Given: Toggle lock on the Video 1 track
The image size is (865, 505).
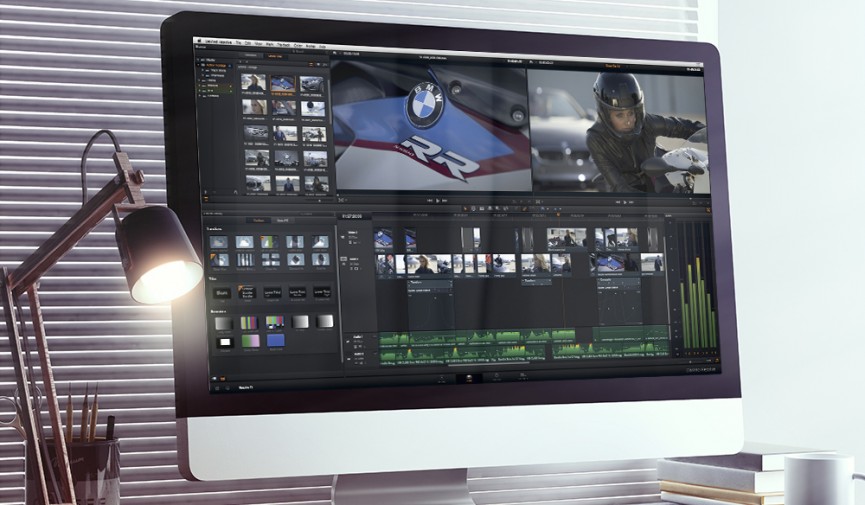Looking at the screenshot, I should 351,268.
